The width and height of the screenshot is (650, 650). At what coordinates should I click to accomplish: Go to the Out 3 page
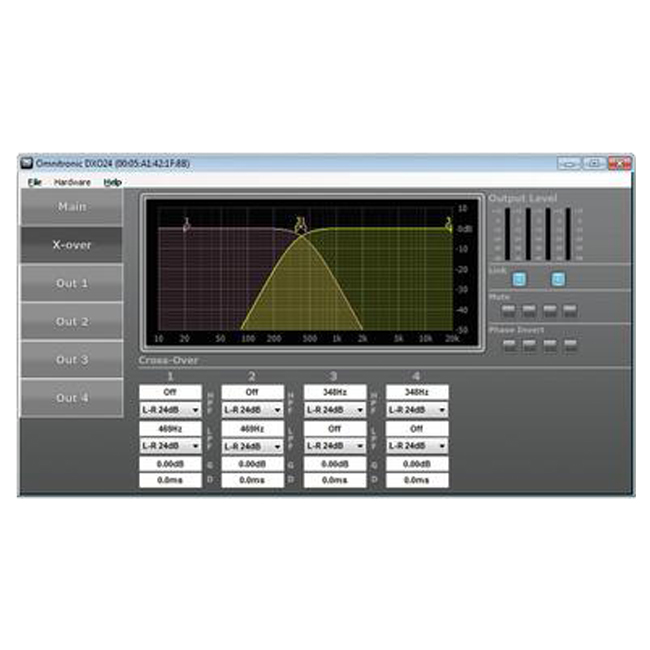point(72,359)
